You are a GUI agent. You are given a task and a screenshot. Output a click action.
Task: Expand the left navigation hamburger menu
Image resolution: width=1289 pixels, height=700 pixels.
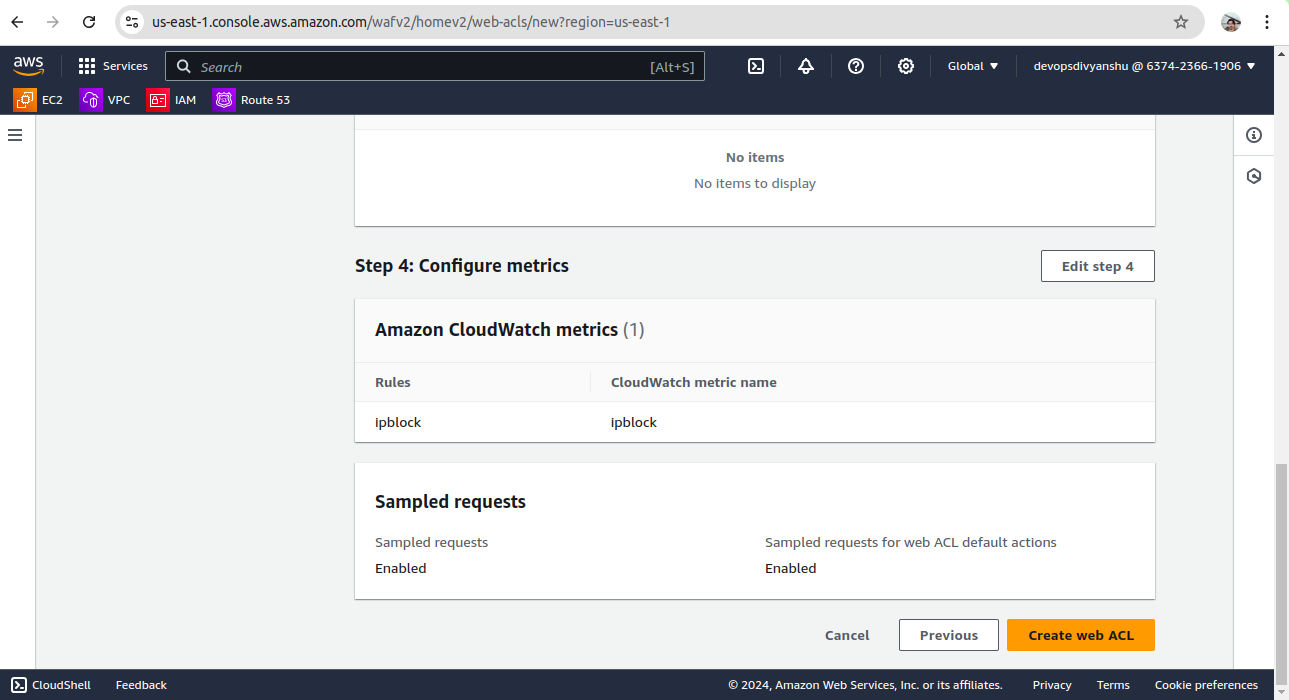pyautogui.click(x=15, y=135)
